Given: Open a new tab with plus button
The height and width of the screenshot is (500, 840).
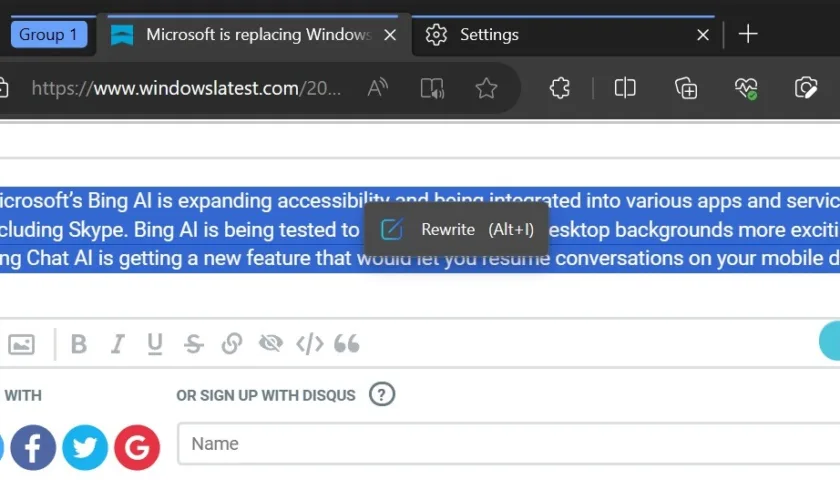Looking at the screenshot, I should (748, 34).
